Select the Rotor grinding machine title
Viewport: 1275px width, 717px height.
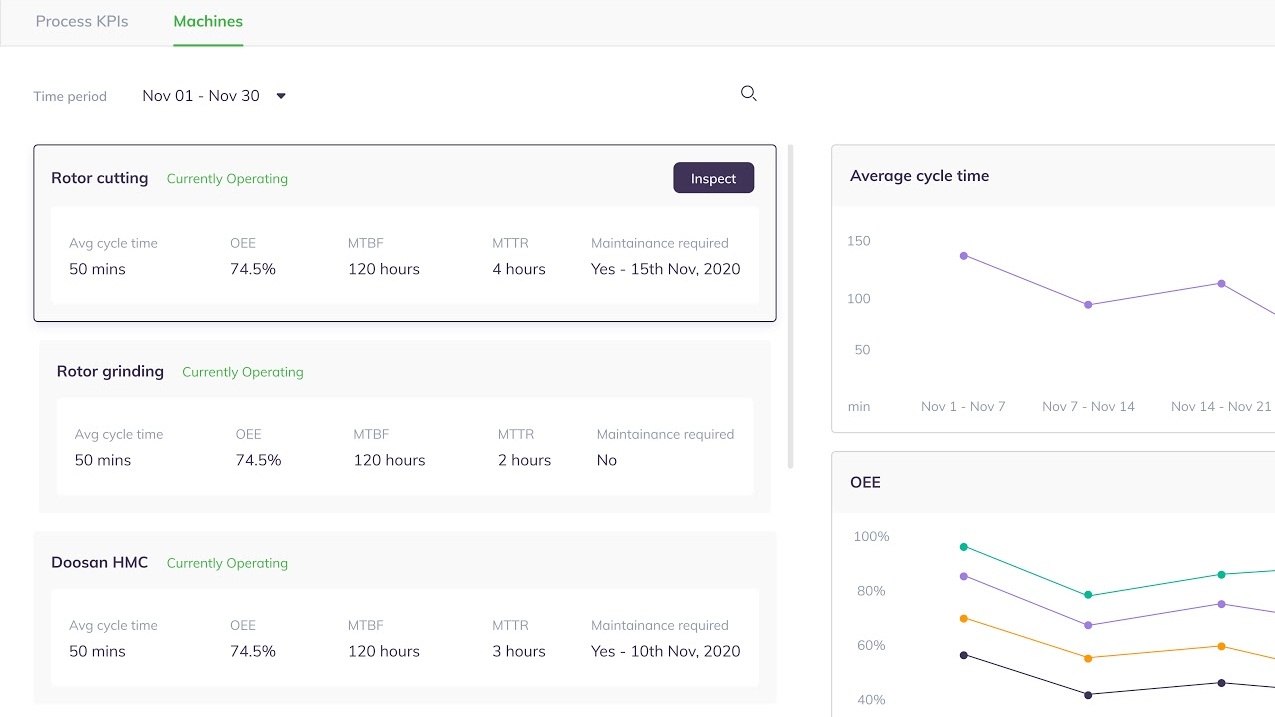tap(110, 371)
